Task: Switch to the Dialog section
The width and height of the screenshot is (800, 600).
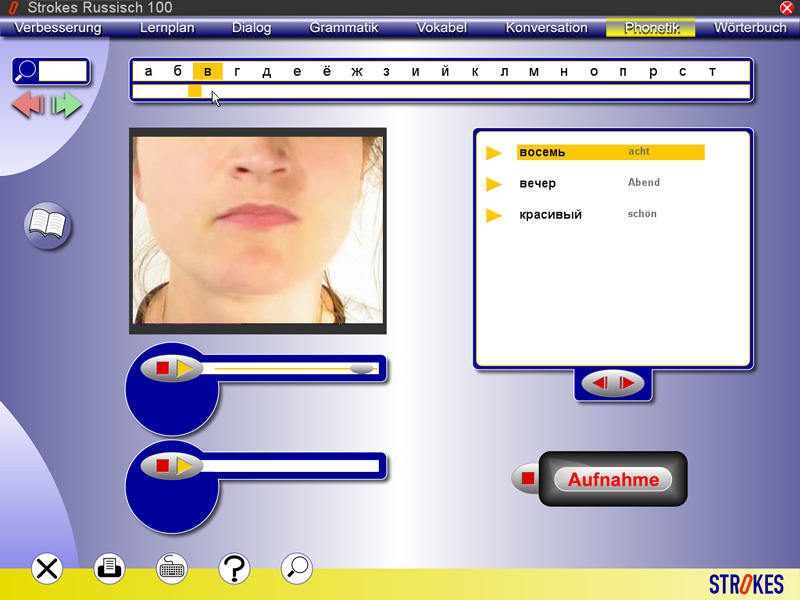Action: (x=251, y=28)
